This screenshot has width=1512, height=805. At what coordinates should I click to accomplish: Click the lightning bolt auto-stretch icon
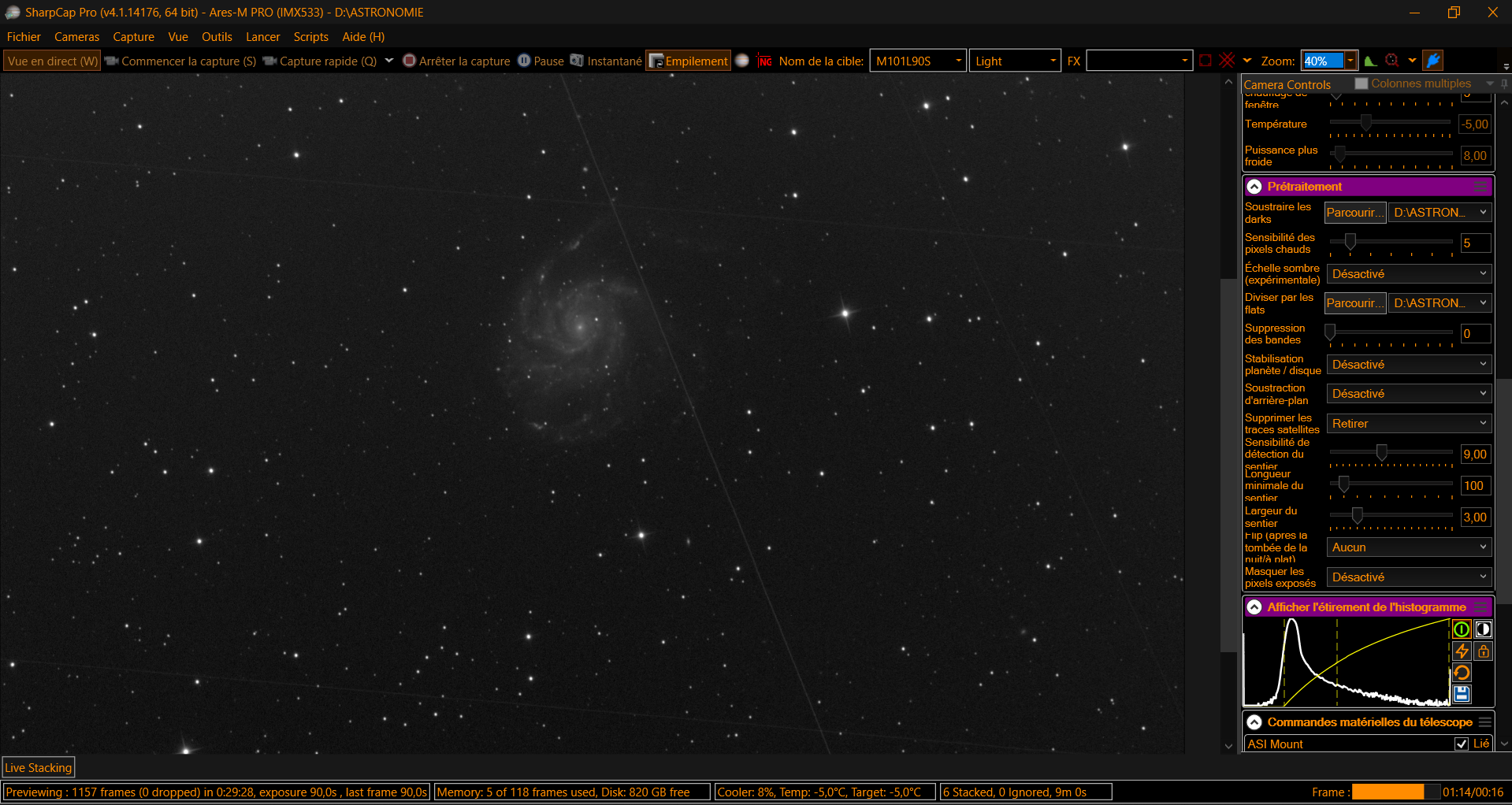[x=1462, y=651]
